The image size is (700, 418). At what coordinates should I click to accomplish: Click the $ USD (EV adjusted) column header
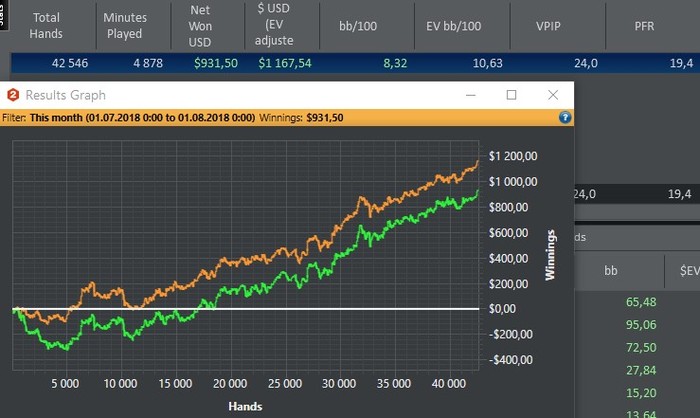coord(274,25)
